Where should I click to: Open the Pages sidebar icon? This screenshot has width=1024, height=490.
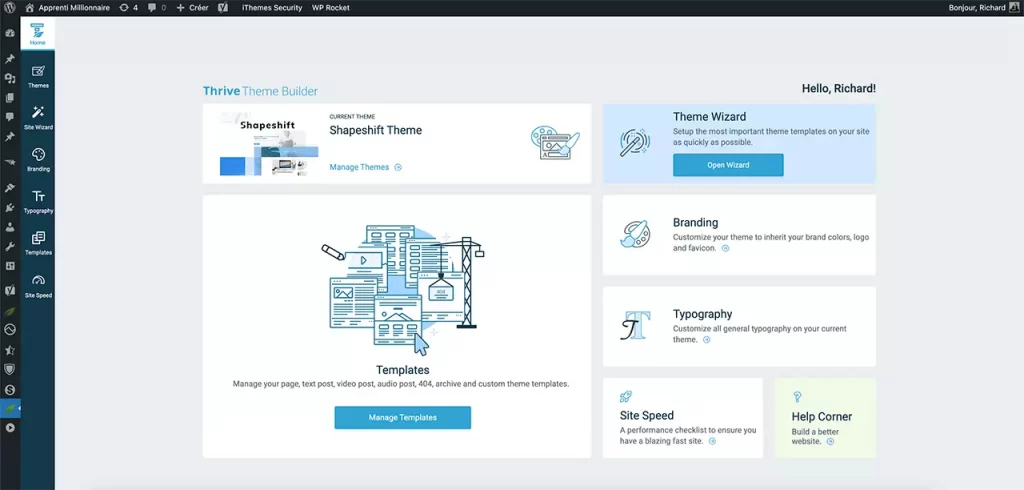pyautogui.click(x=10, y=98)
